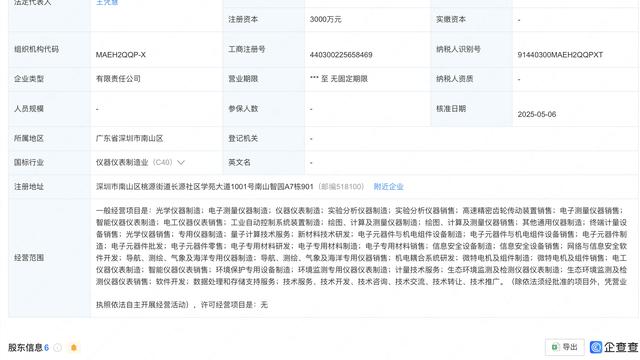
Task: Click the 参保人数 field label
Action: click(x=243, y=109)
